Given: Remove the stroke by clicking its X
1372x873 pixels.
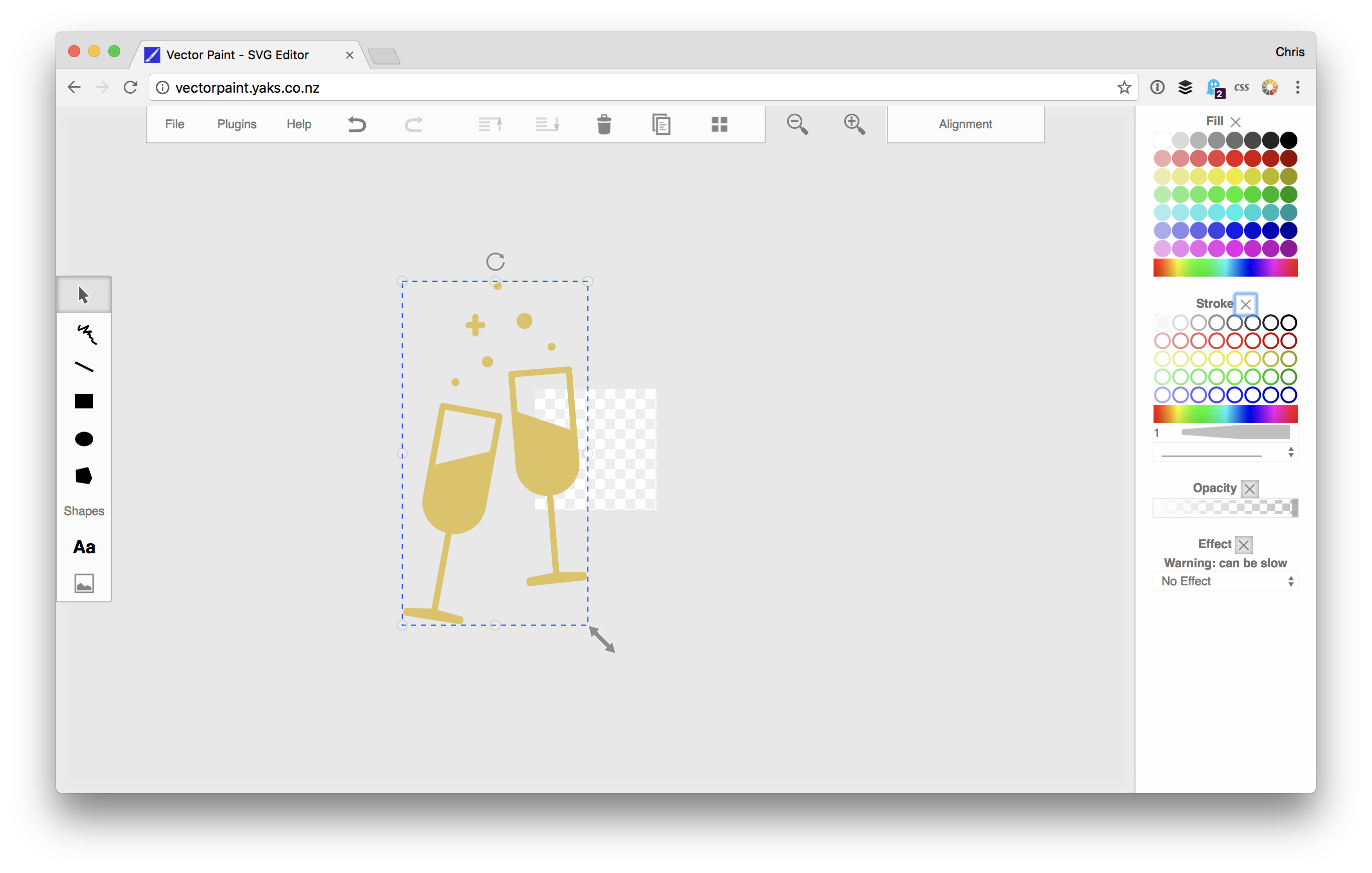Looking at the screenshot, I should click(1246, 304).
